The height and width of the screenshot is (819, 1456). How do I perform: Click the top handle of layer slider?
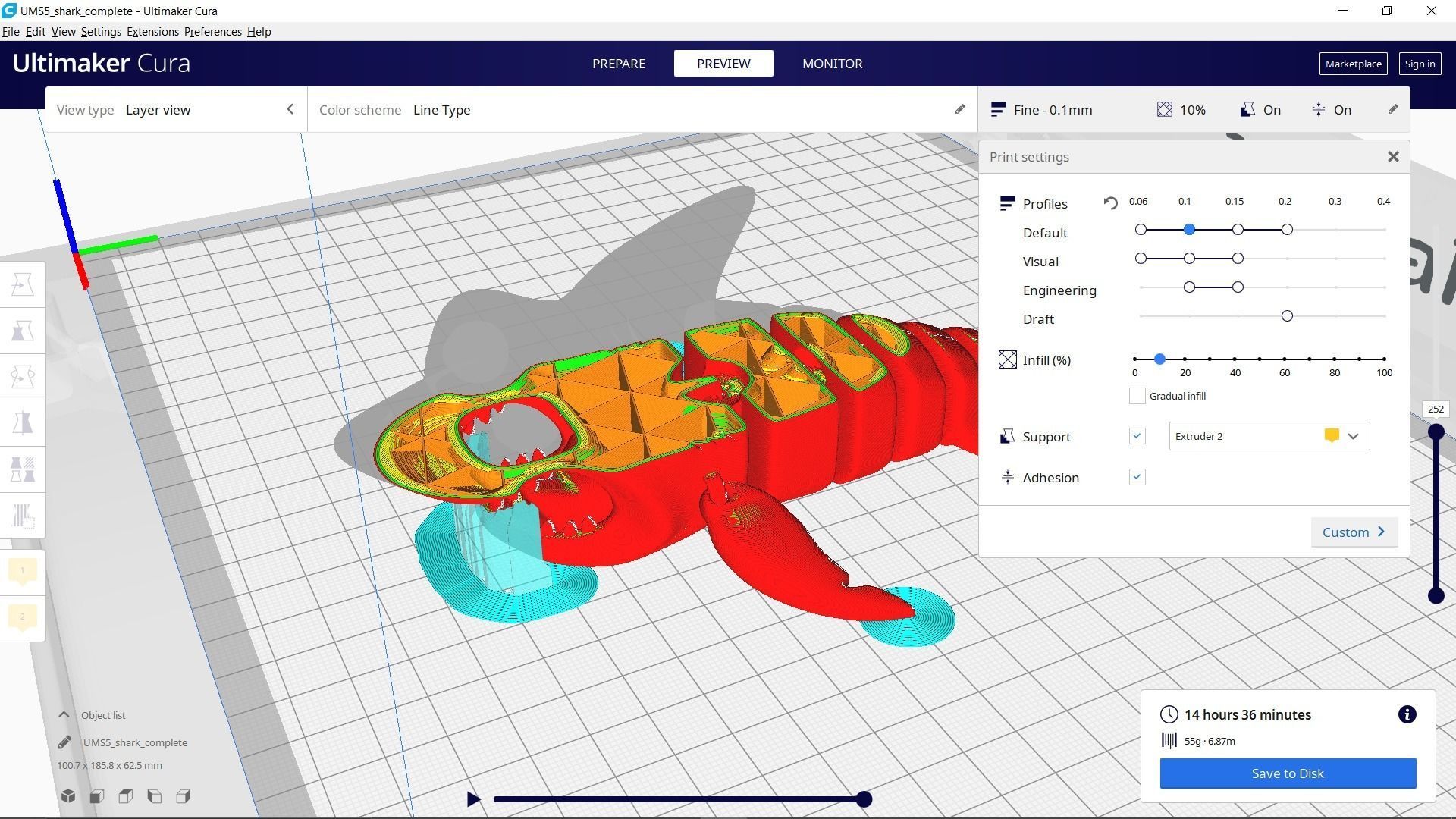pos(1436,432)
